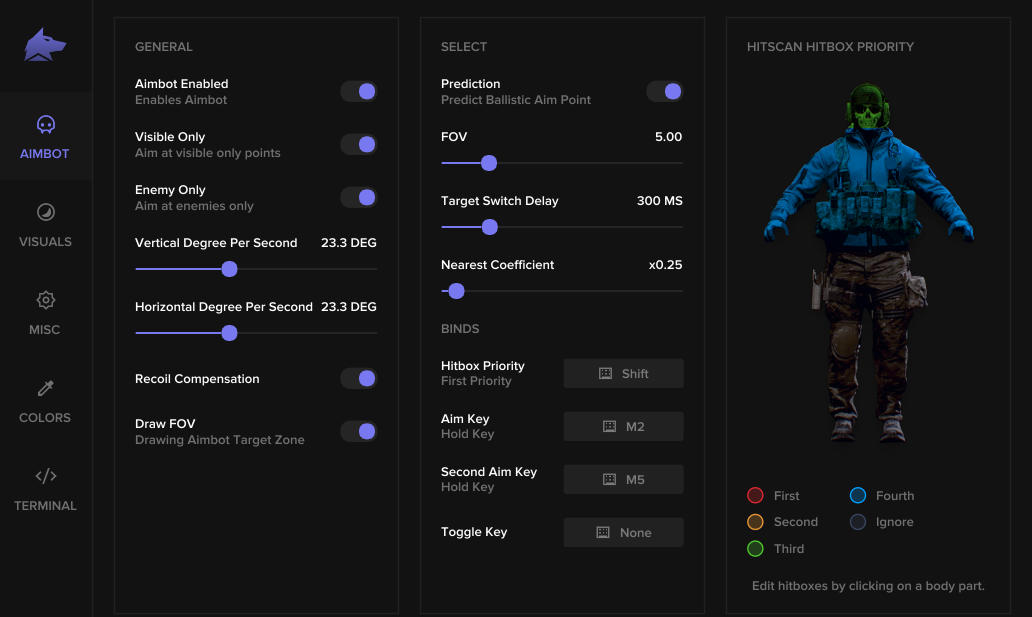
Task: Click the None Toggle Key bind button
Action: (623, 533)
